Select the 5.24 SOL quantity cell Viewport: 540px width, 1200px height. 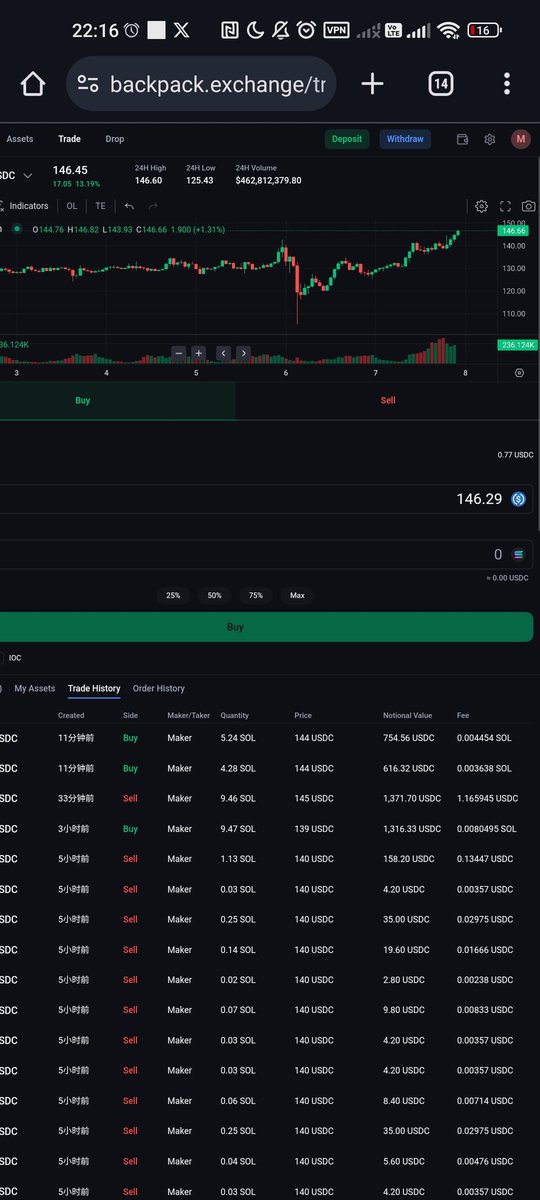point(238,738)
